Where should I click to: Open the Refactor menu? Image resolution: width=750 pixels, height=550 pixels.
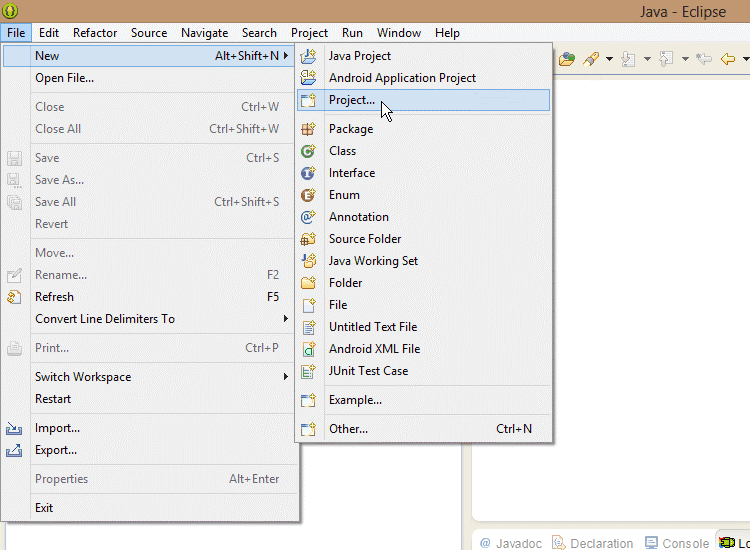[95, 33]
